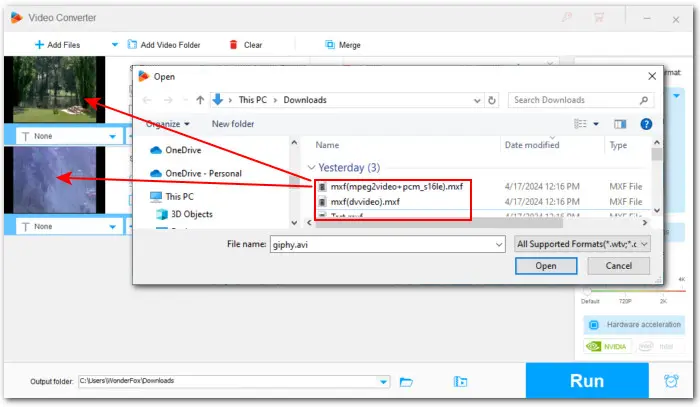Screen dimensions: 700x407
Task: Select the mxf(dvvideo).mxf file
Action: point(365,202)
